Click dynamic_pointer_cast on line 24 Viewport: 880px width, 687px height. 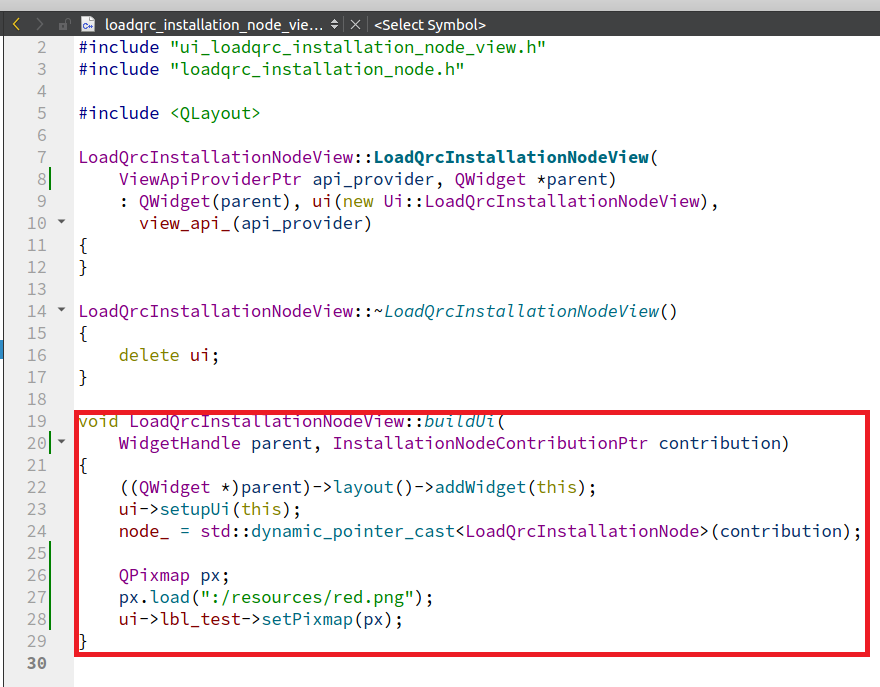tap(353, 531)
